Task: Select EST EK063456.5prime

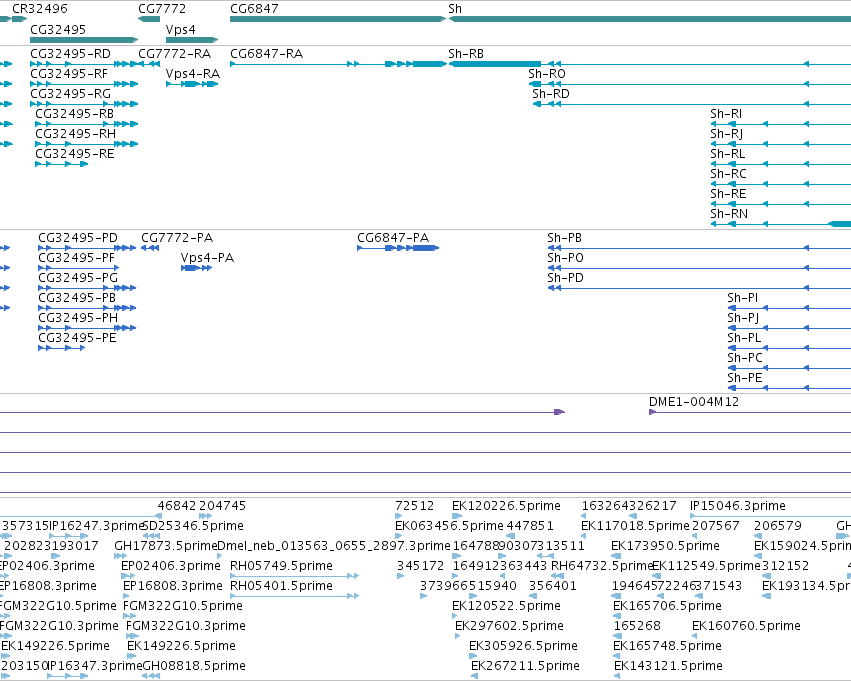Action: (x=449, y=526)
